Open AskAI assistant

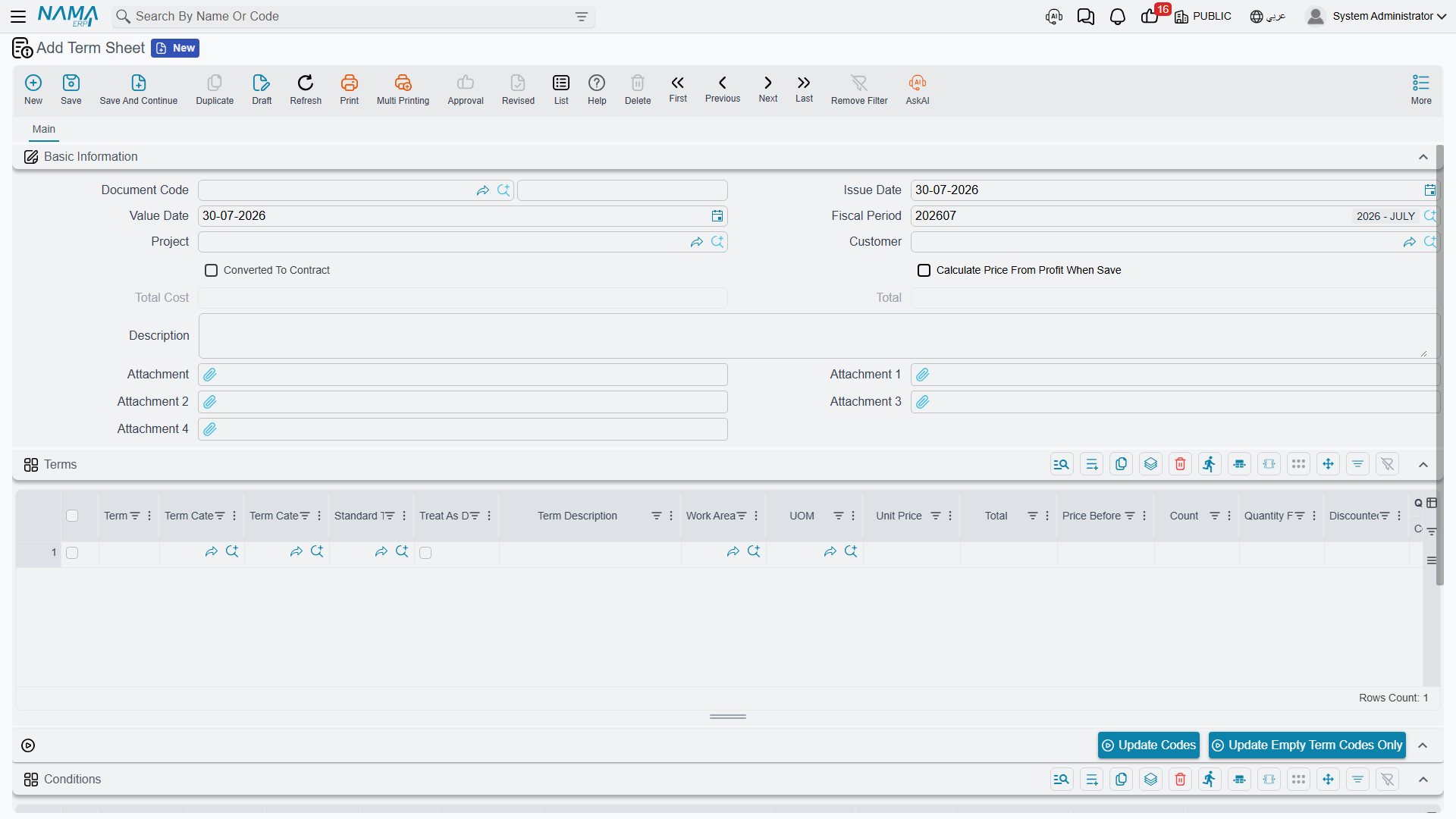(918, 89)
